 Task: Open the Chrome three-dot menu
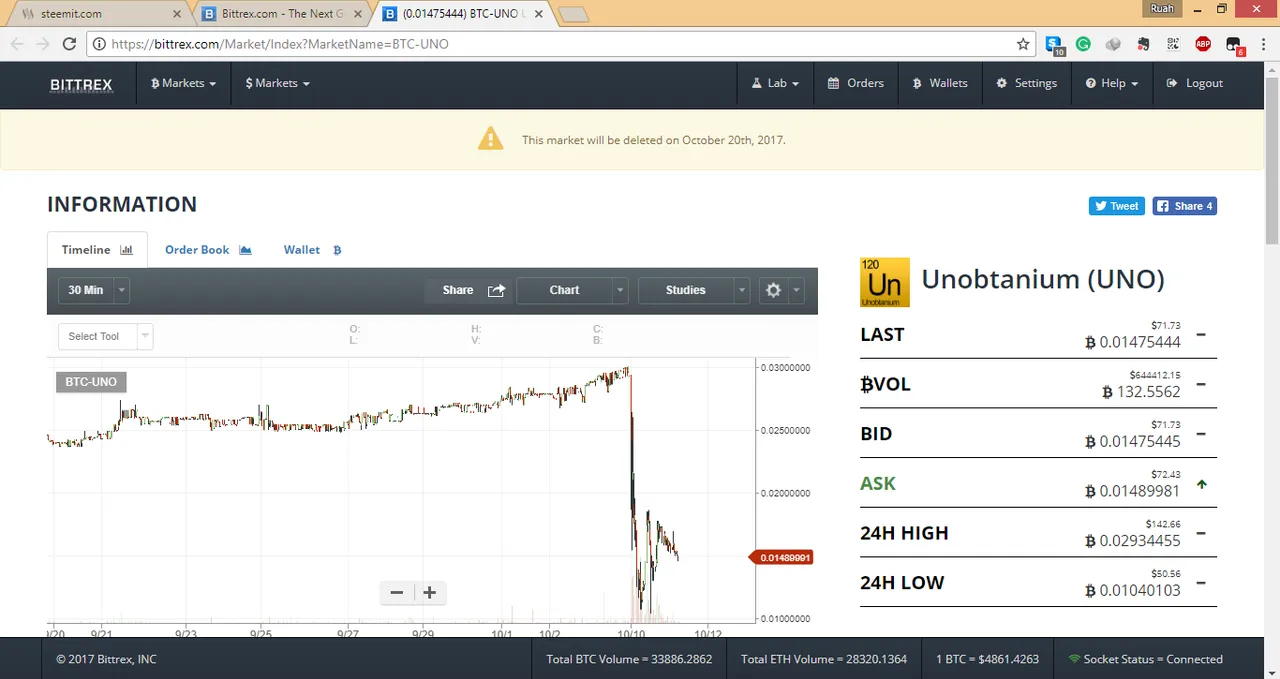coord(1263,44)
